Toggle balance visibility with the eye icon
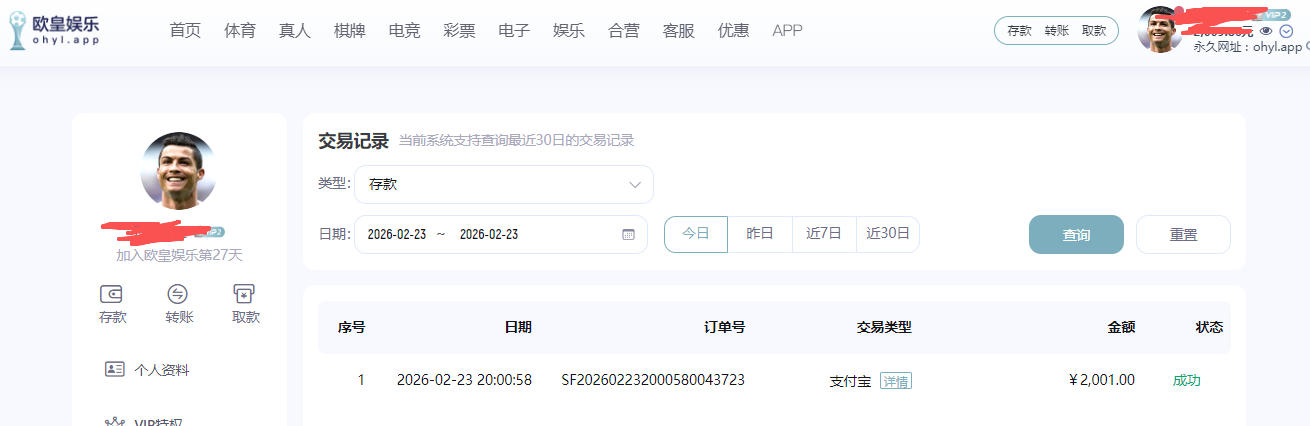This screenshot has width=1310, height=426. [1266, 31]
